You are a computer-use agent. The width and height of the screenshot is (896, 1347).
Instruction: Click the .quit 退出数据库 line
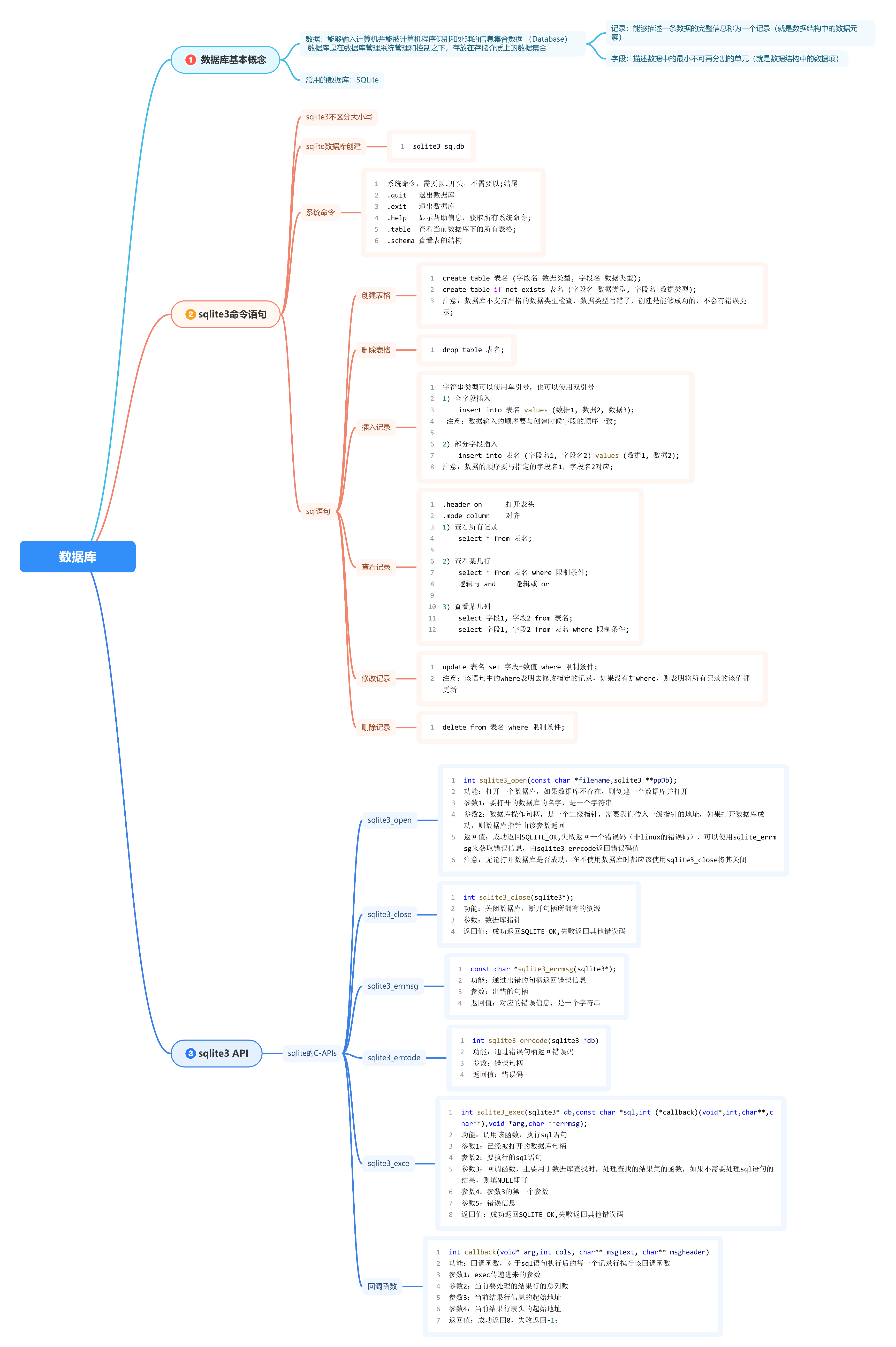point(421,195)
